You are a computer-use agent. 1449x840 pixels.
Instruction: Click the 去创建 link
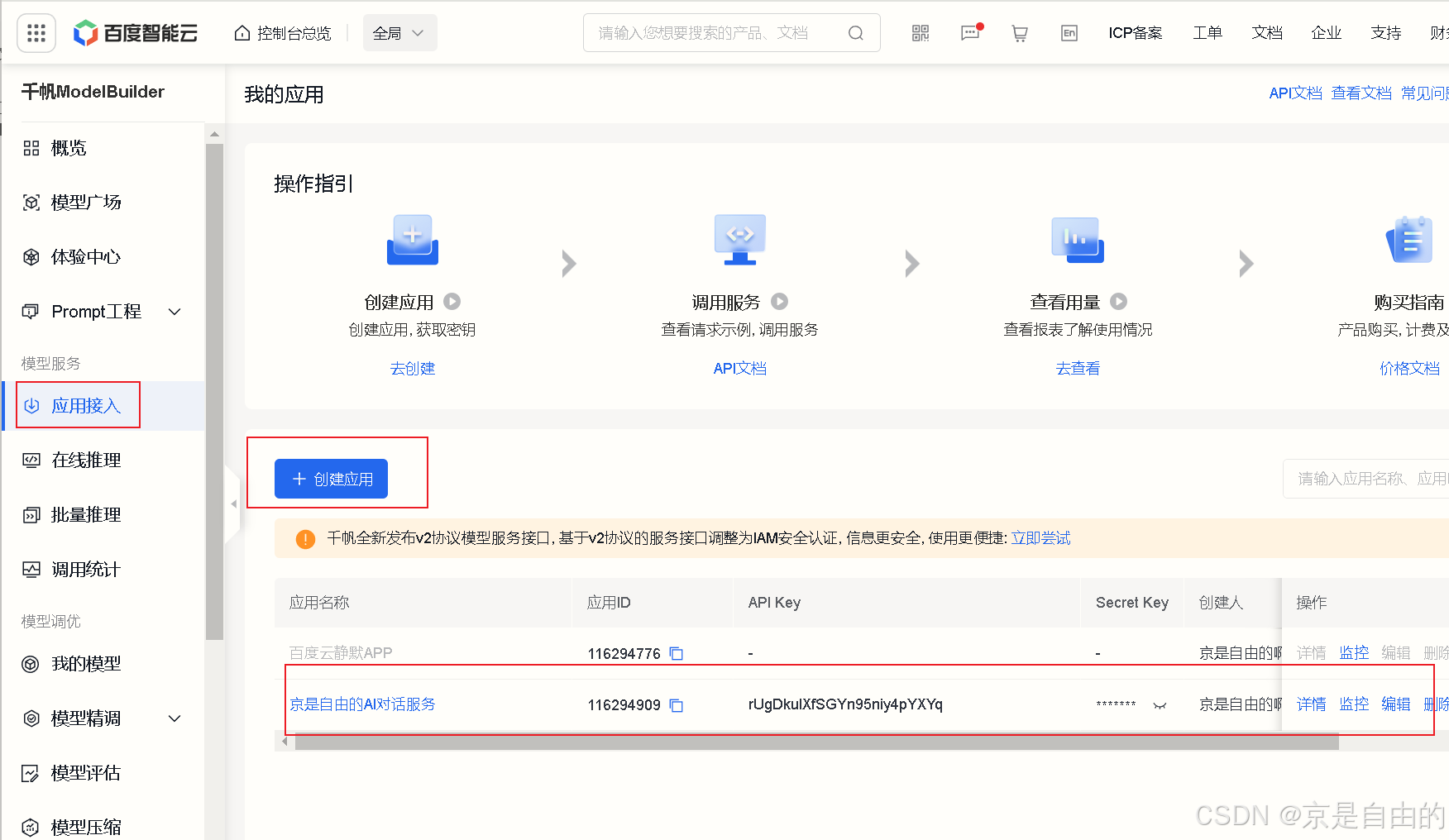click(413, 369)
